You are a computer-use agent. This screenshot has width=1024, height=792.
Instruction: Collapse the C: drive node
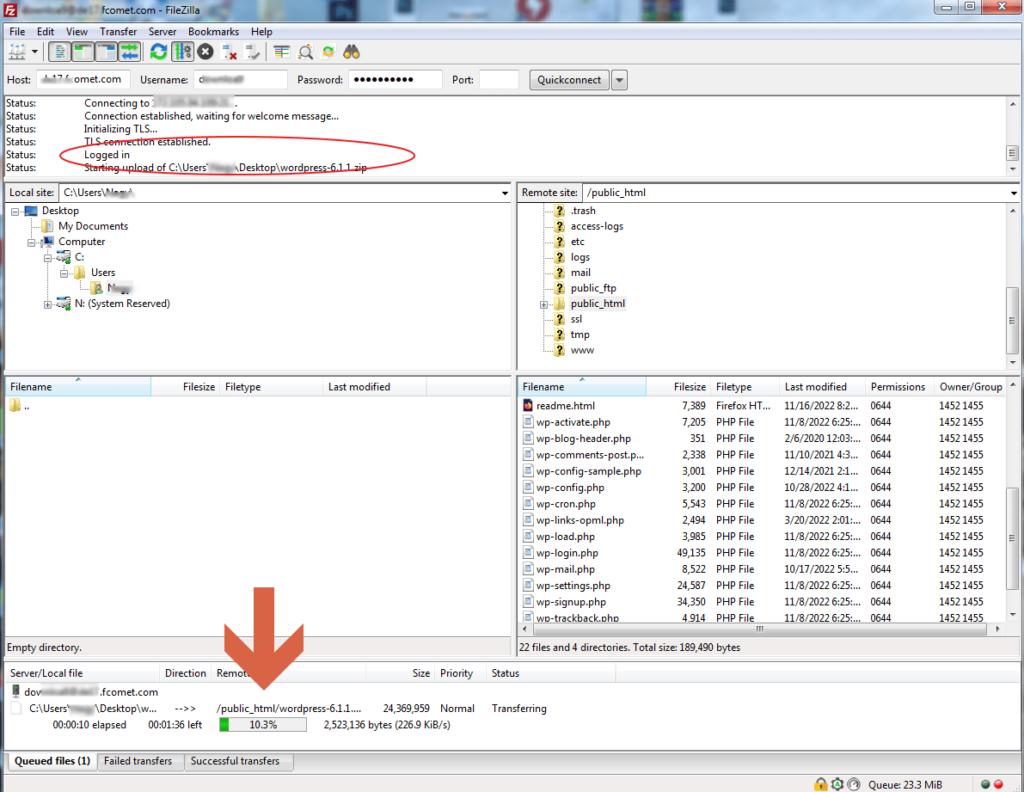coord(48,258)
